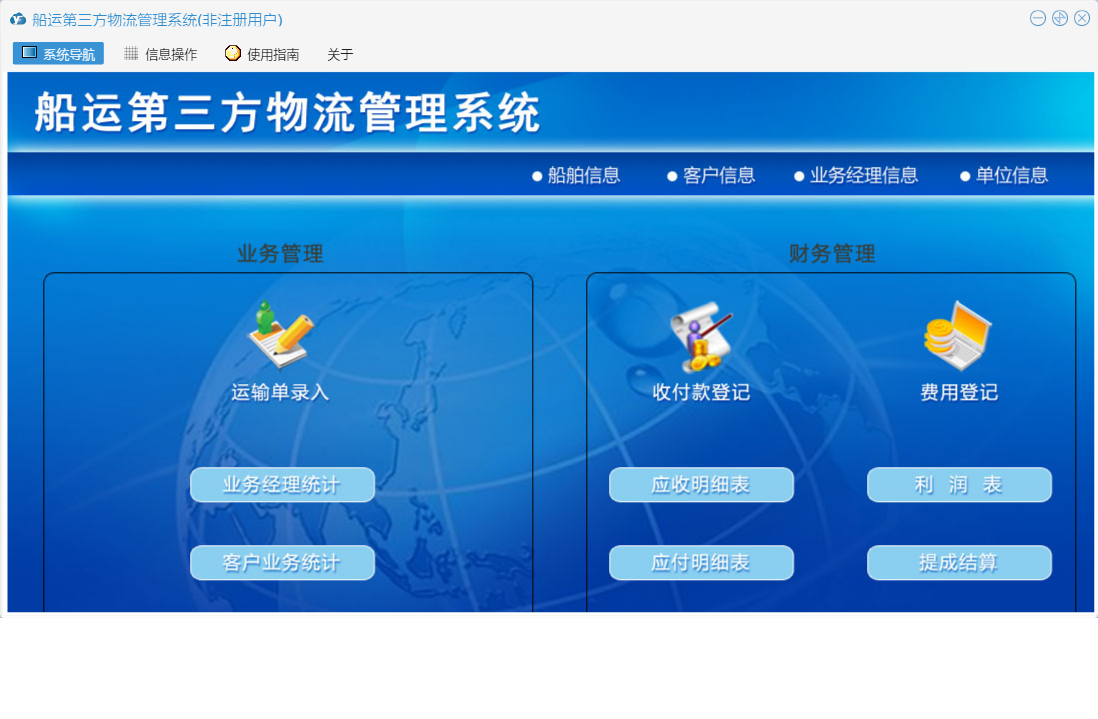Open the 收付款登记 scroll-and-coins icon
The height and width of the screenshot is (719, 1098).
701,336
